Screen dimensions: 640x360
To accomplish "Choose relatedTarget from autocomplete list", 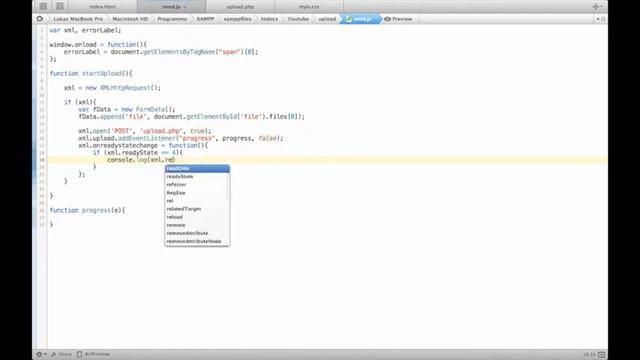I will pos(196,209).
